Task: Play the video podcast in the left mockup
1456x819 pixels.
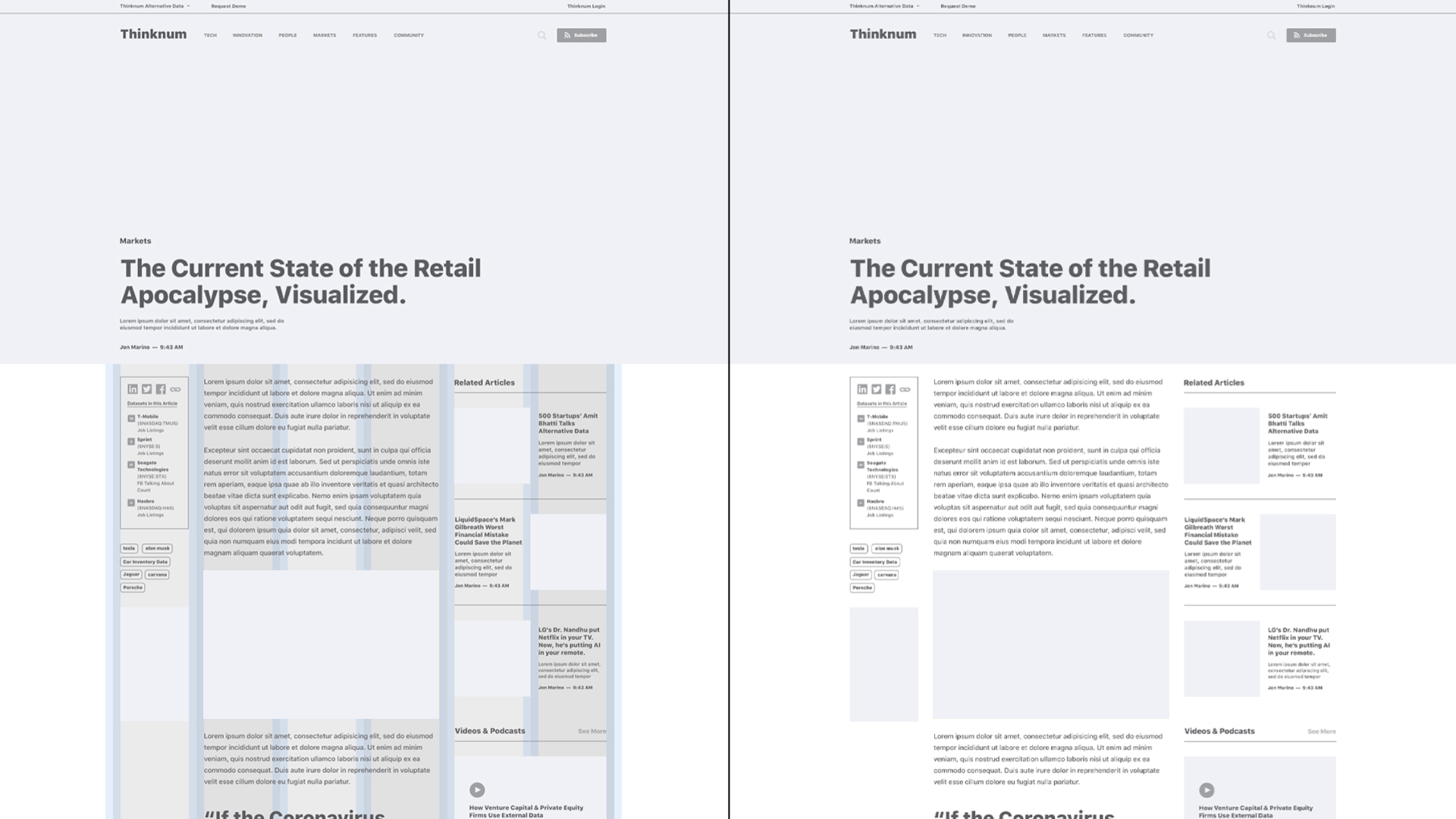Action: 477,789
